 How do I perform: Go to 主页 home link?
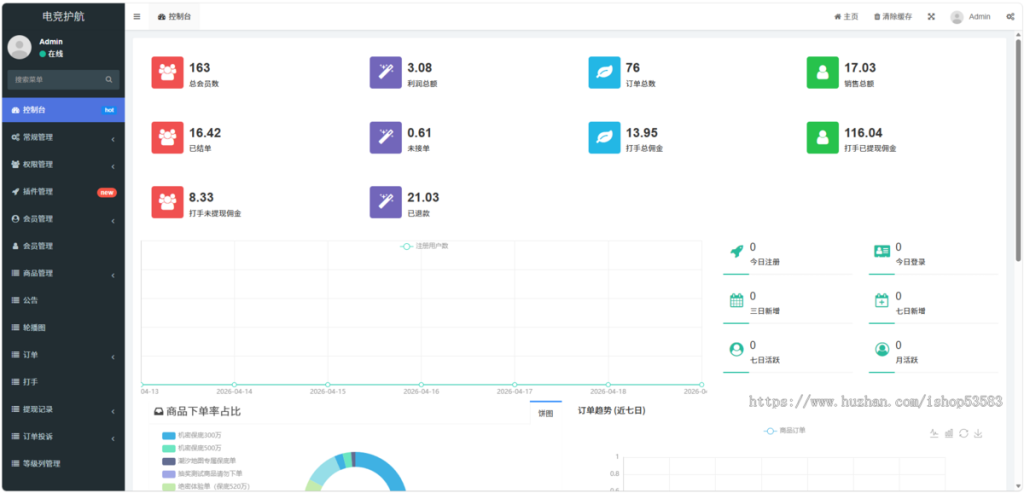[x=846, y=17]
